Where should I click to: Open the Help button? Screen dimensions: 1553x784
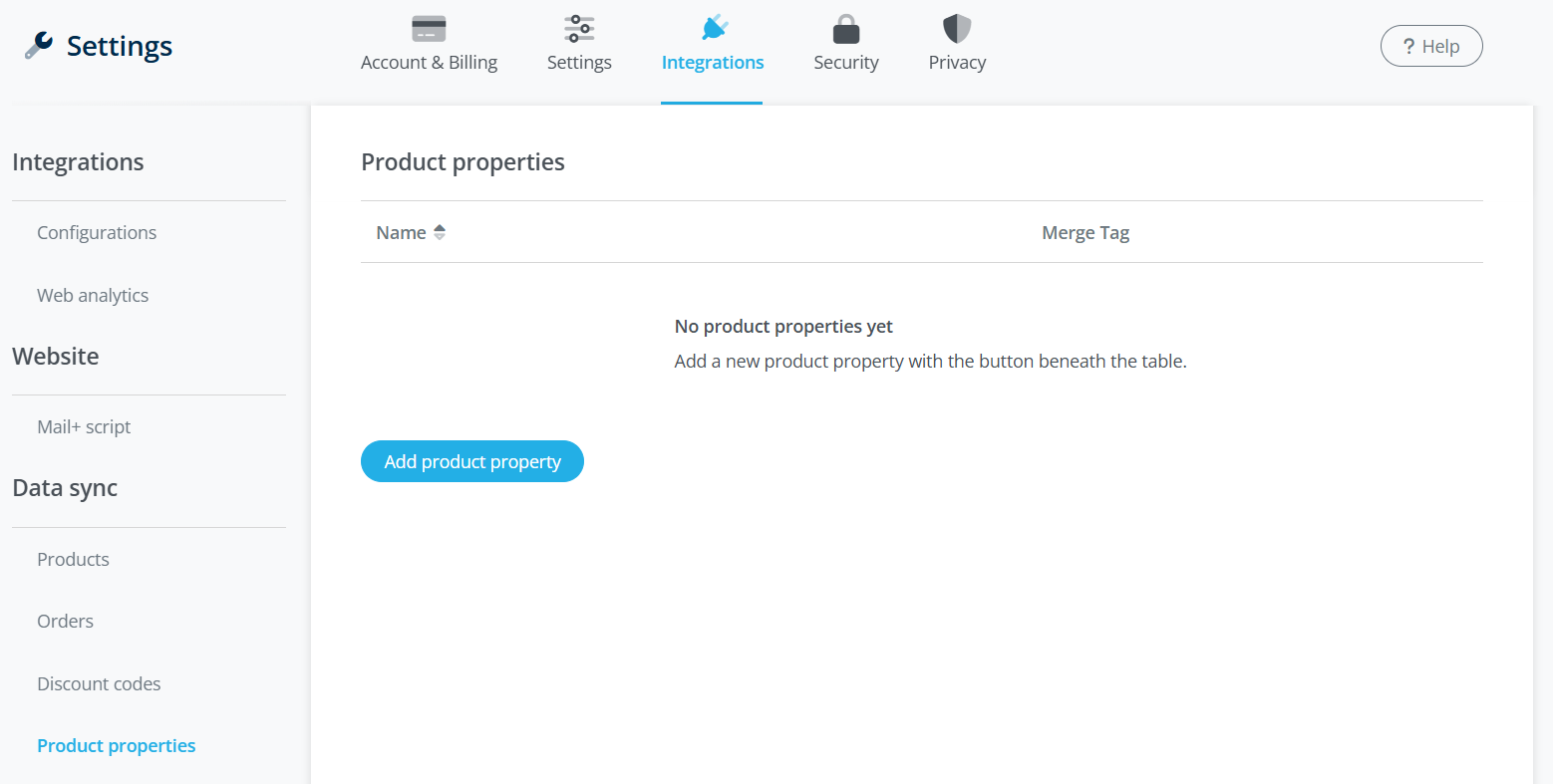[x=1431, y=46]
